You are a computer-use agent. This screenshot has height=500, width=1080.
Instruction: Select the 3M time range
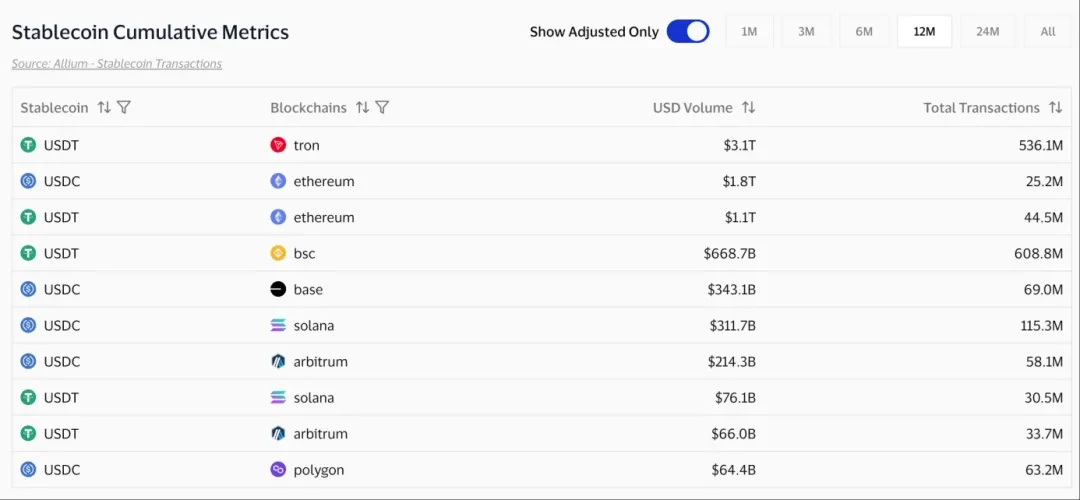click(x=806, y=32)
